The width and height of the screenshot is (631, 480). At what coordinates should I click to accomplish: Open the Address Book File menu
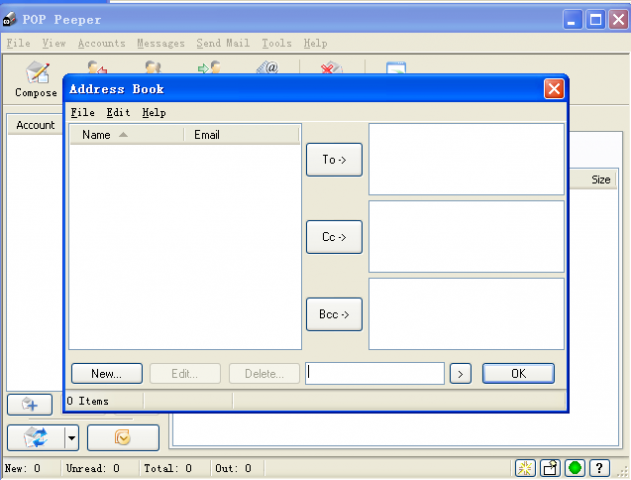[x=82, y=113]
